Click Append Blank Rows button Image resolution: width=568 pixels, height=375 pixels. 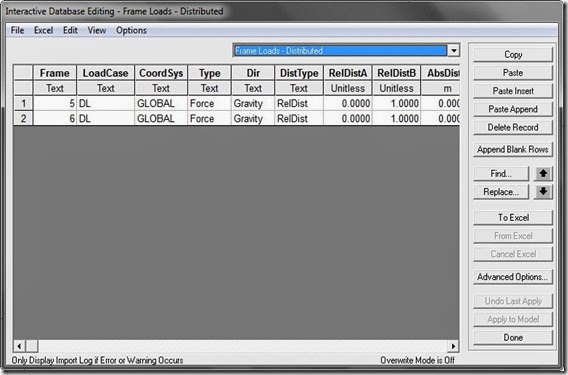pos(513,150)
